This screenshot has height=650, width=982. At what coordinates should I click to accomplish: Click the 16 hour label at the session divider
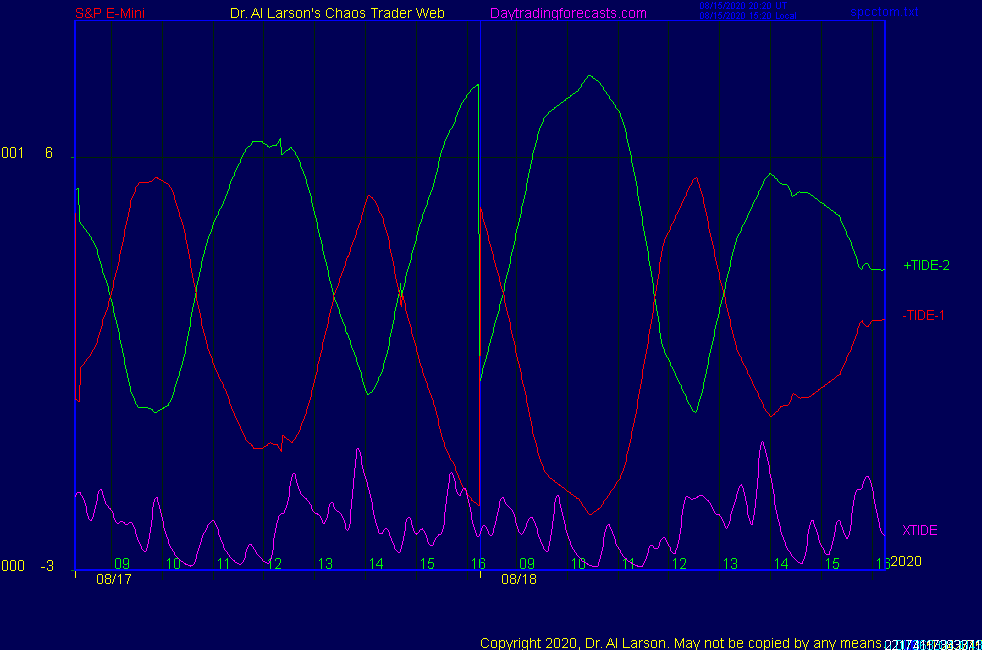478,564
